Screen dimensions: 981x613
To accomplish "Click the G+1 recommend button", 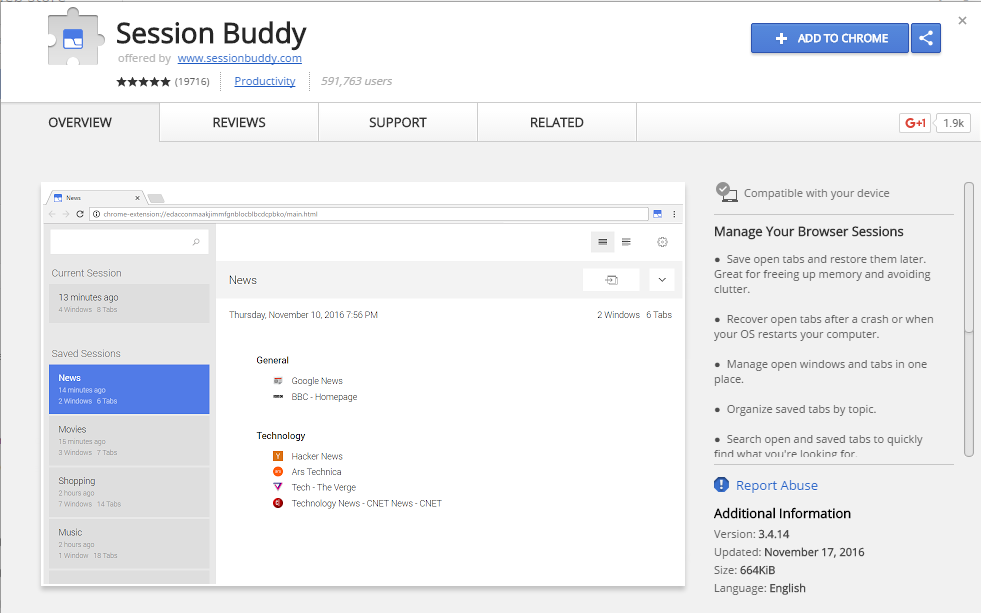I will (x=915, y=123).
